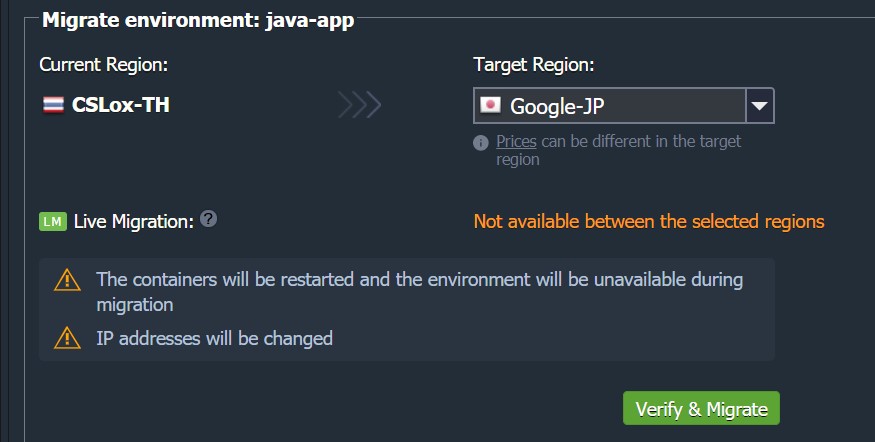The width and height of the screenshot is (875, 442).
Task: Click the Thailand flag icon beside CSLox-TH
Action: click(x=54, y=104)
